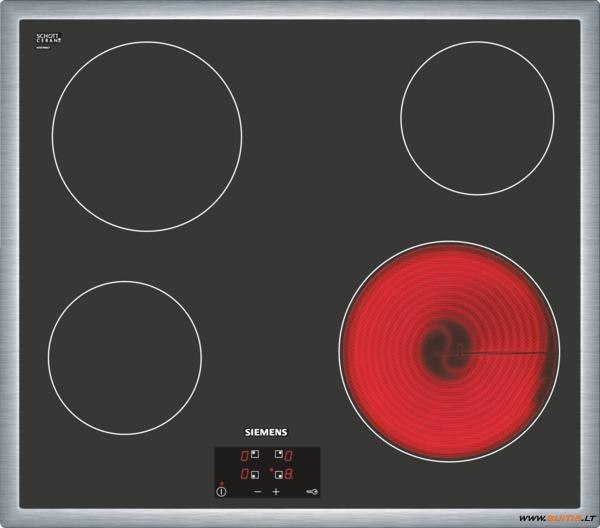600x528 pixels.
Task: Click the front-right heat level digit display
Action: (x=289, y=475)
